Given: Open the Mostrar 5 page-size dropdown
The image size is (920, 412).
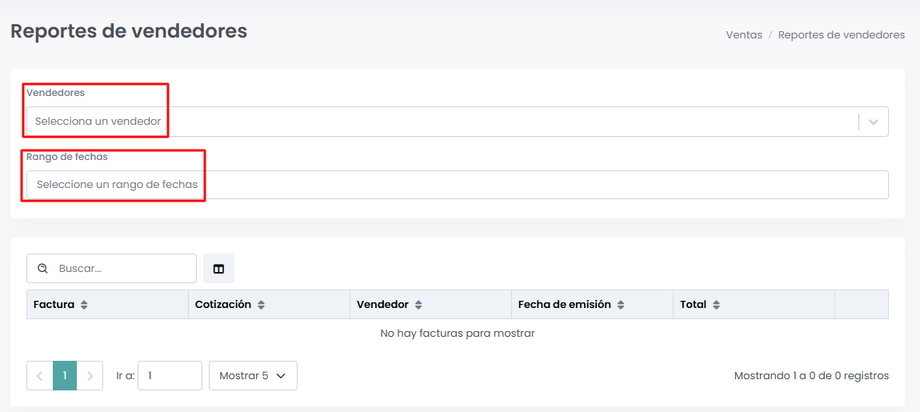Looking at the screenshot, I should tap(253, 376).
